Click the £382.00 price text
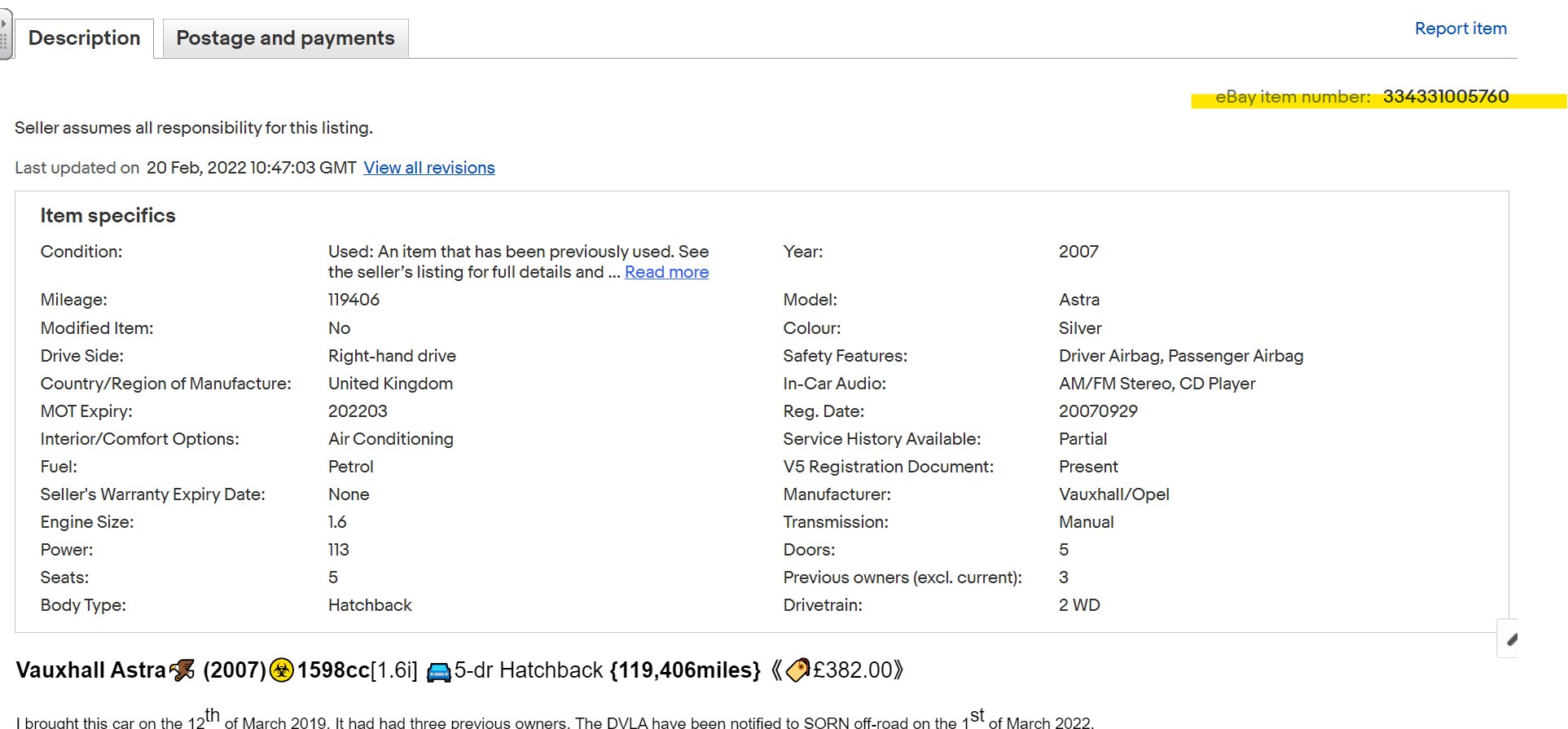 (x=853, y=670)
